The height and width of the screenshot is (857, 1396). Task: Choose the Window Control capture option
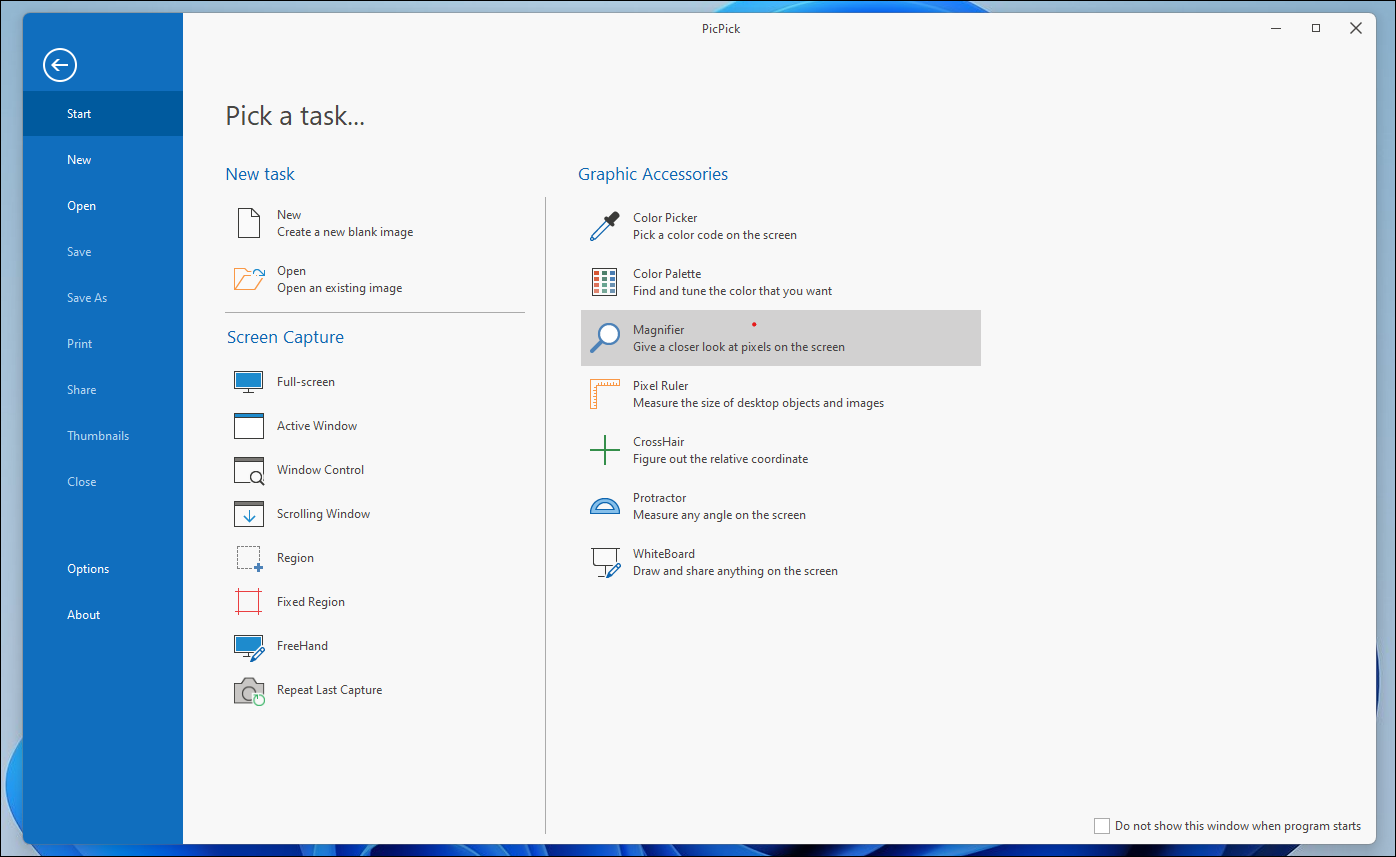tap(320, 470)
